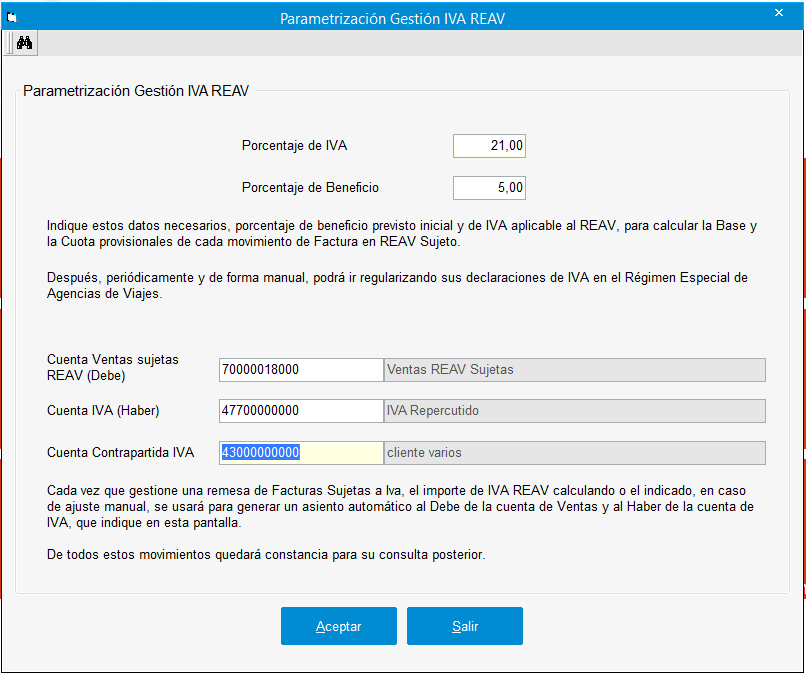Click the Porcentaje de IVA value field

pyautogui.click(x=489, y=146)
